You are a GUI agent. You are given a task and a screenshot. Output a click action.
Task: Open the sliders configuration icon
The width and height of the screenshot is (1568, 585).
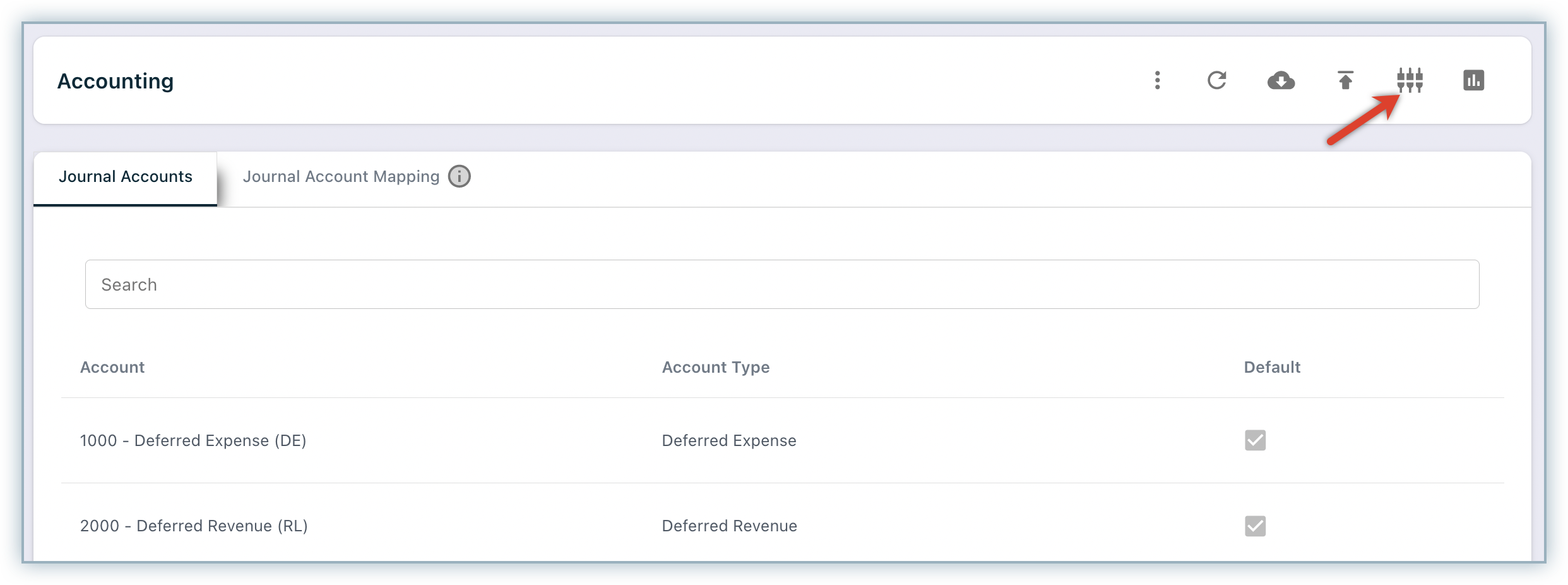[1410, 80]
